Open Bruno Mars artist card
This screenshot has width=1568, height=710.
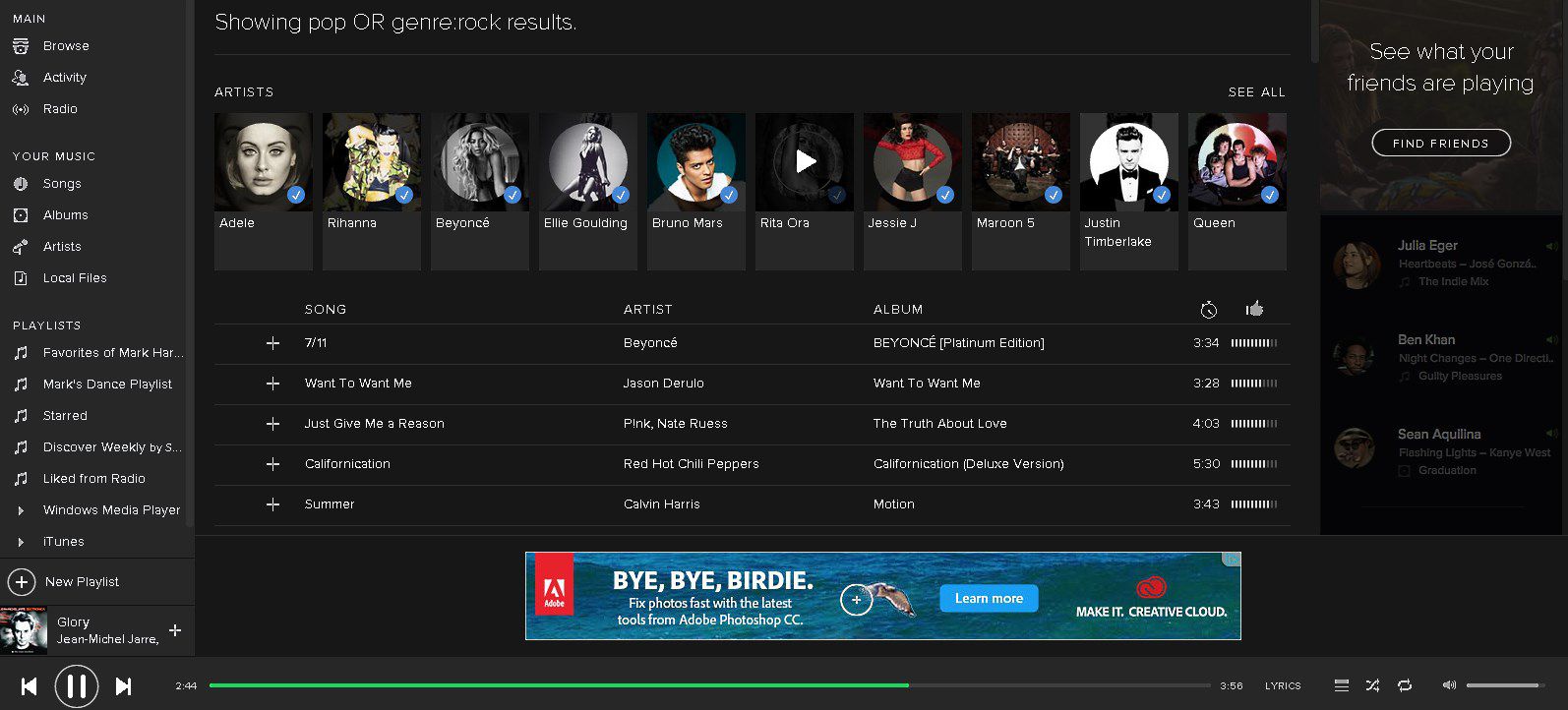pyautogui.click(x=696, y=191)
